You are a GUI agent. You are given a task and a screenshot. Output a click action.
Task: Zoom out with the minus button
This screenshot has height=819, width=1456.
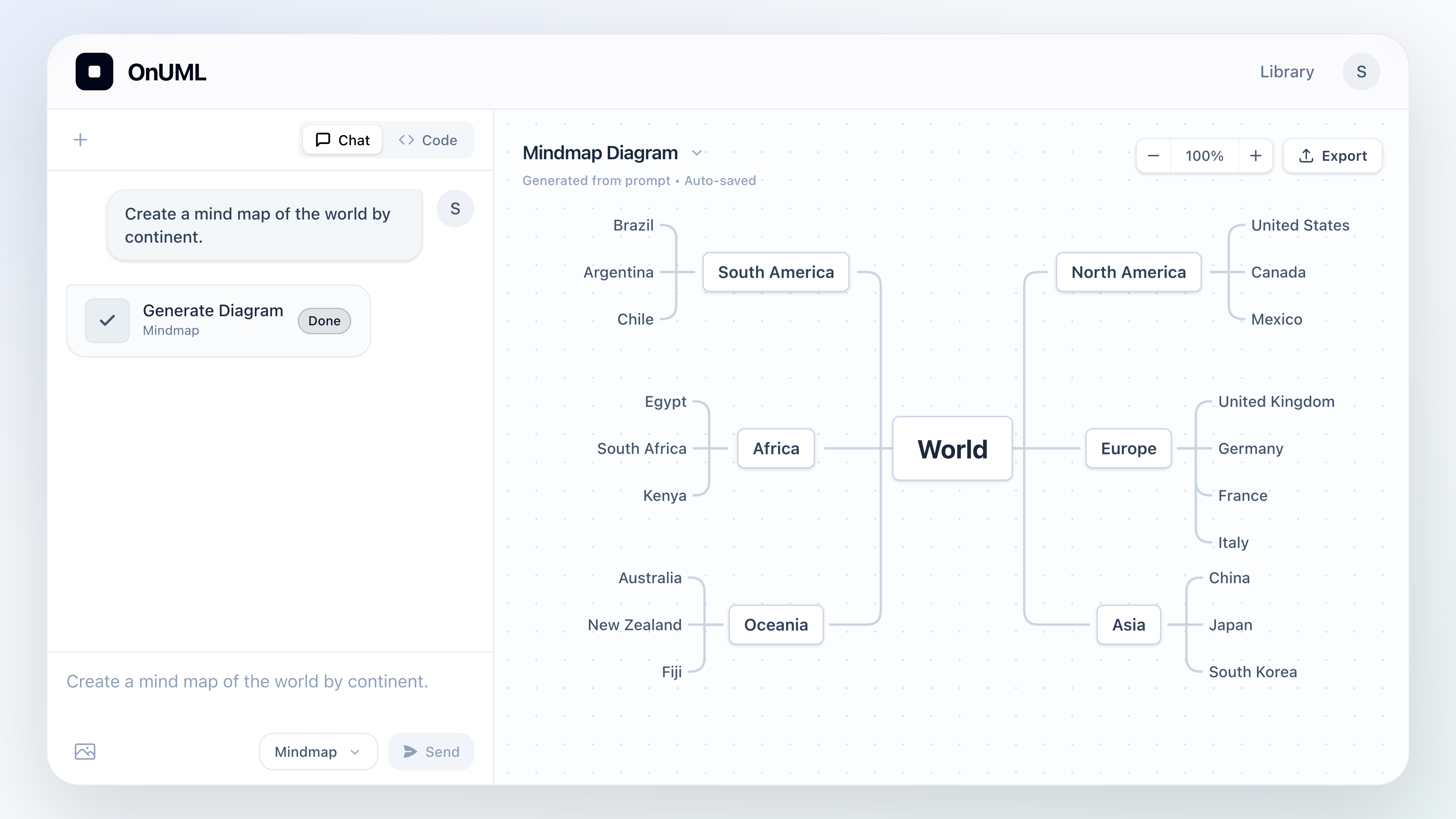click(1153, 156)
